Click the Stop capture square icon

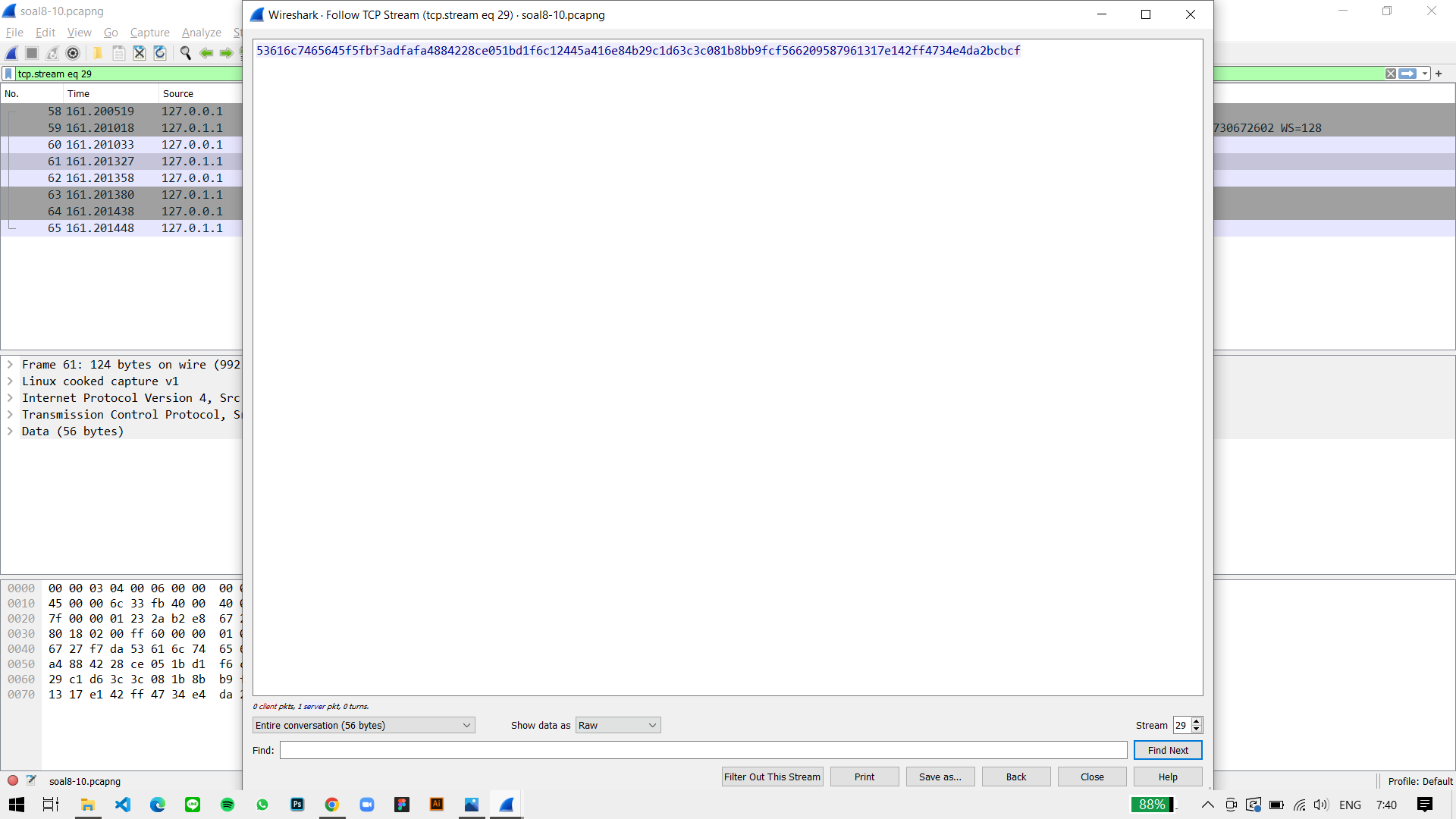32,53
